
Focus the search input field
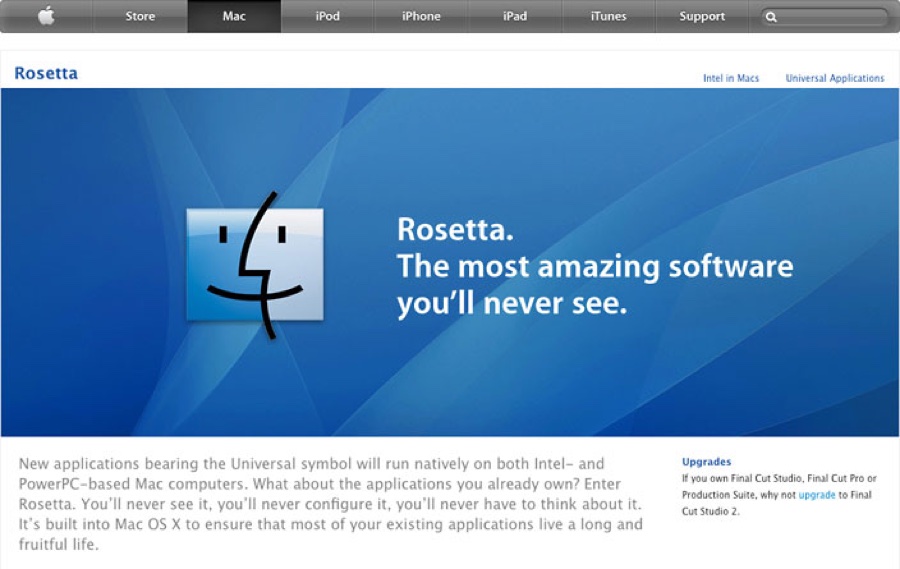[x=825, y=17]
